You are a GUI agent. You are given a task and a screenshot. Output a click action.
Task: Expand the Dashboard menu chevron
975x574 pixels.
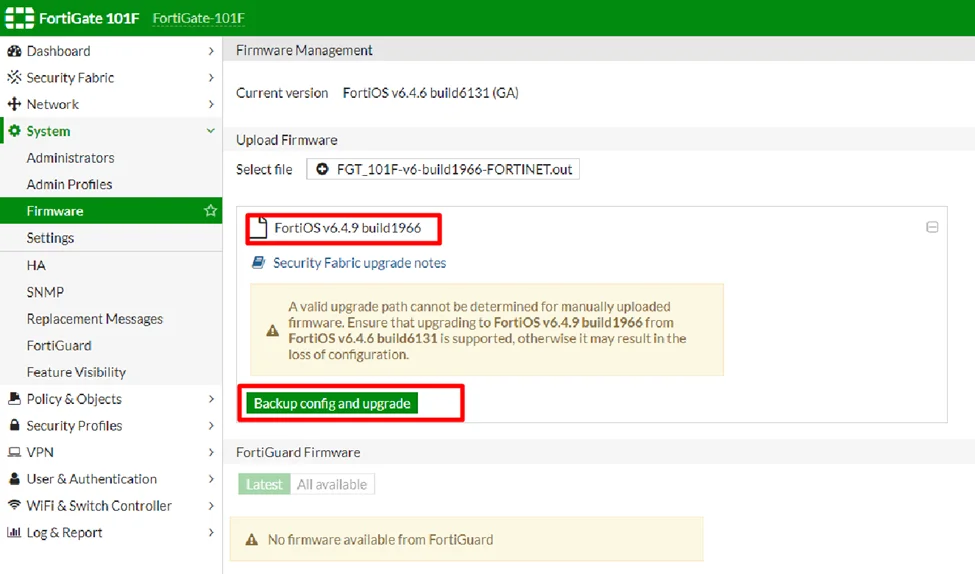click(x=211, y=51)
